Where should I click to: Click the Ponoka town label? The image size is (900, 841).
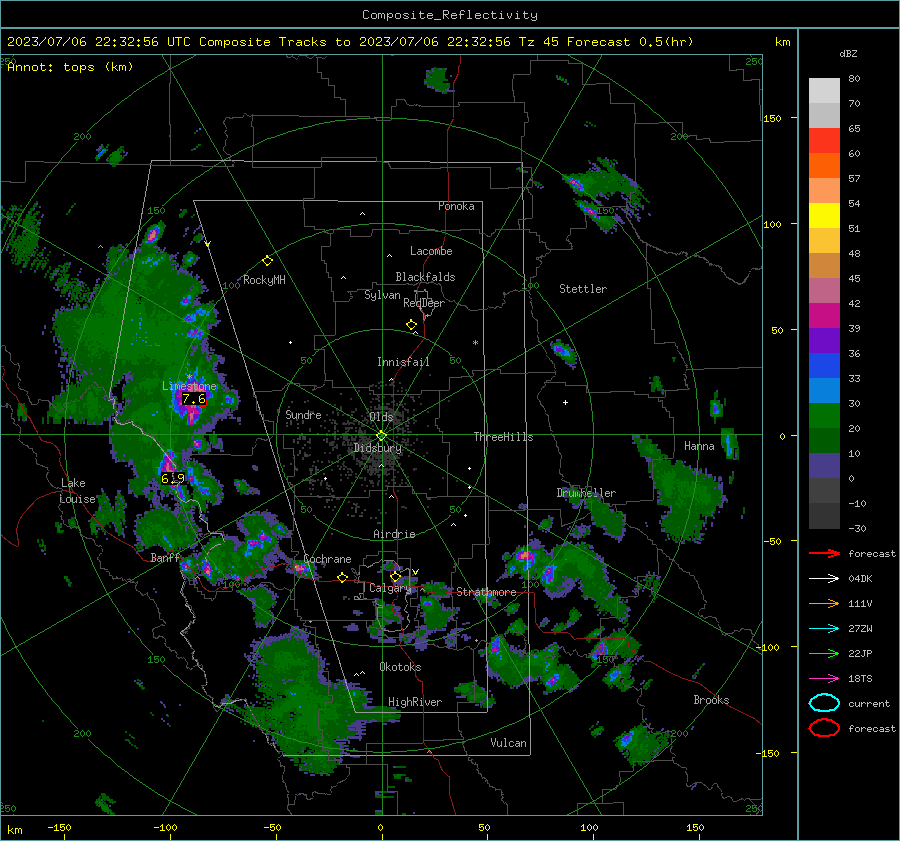coord(456,206)
